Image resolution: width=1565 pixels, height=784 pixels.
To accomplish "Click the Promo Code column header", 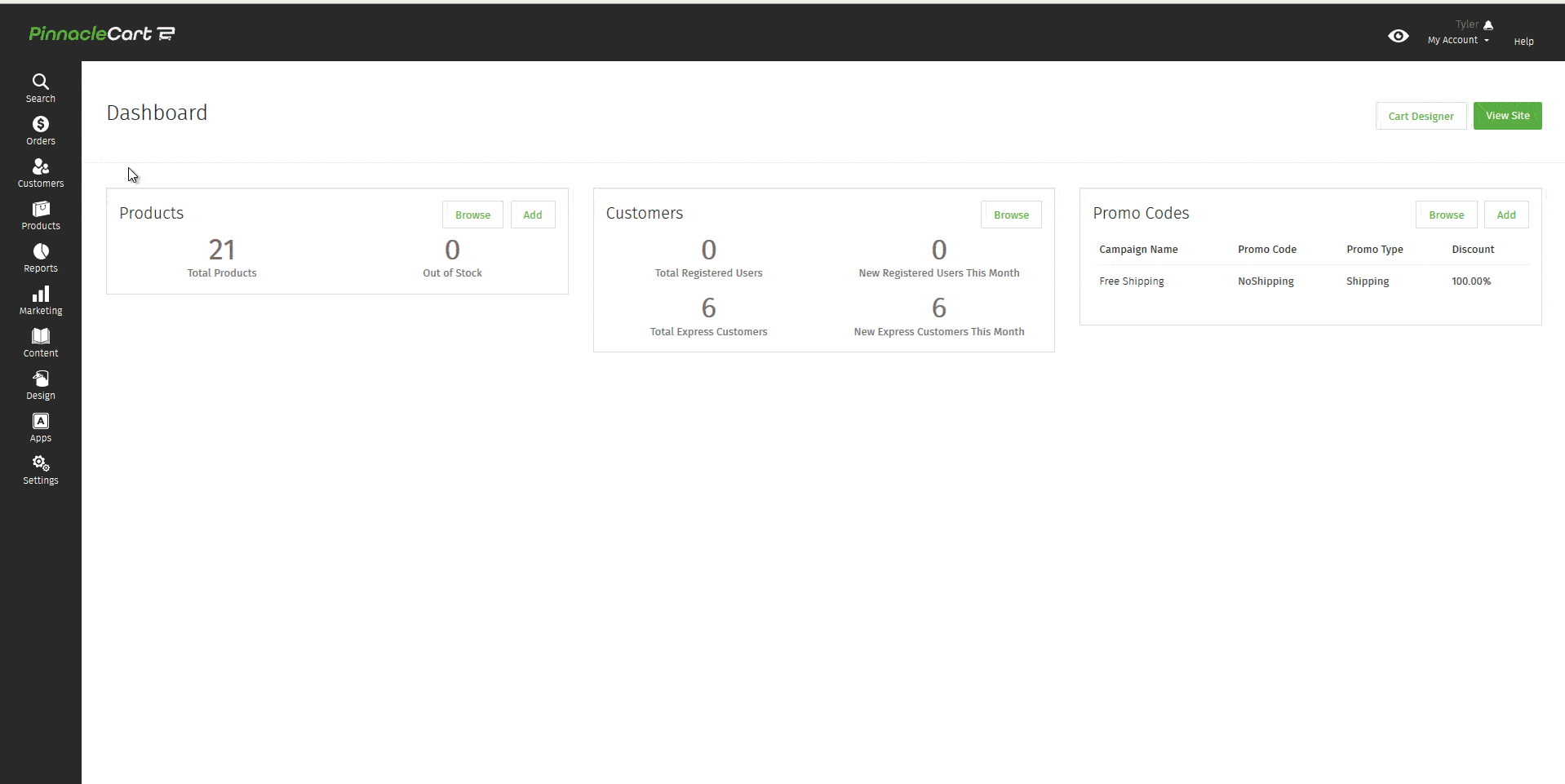I will click(x=1267, y=250).
